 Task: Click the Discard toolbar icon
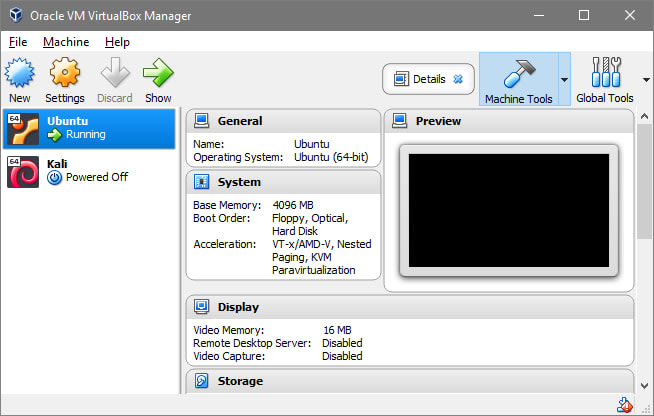pos(114,74)
